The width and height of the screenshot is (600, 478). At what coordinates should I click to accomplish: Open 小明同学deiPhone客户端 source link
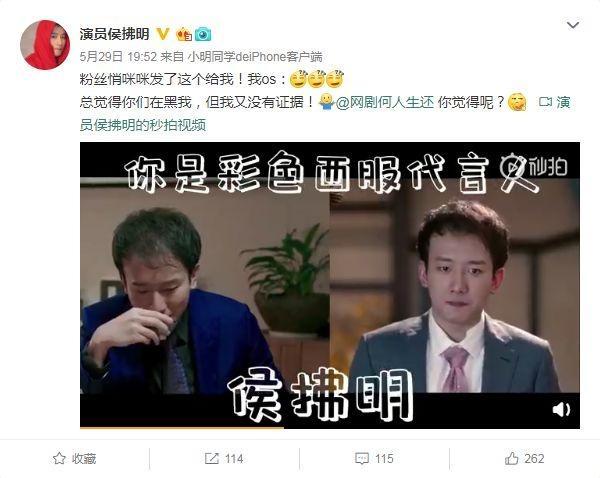click(x=255, y=57)
